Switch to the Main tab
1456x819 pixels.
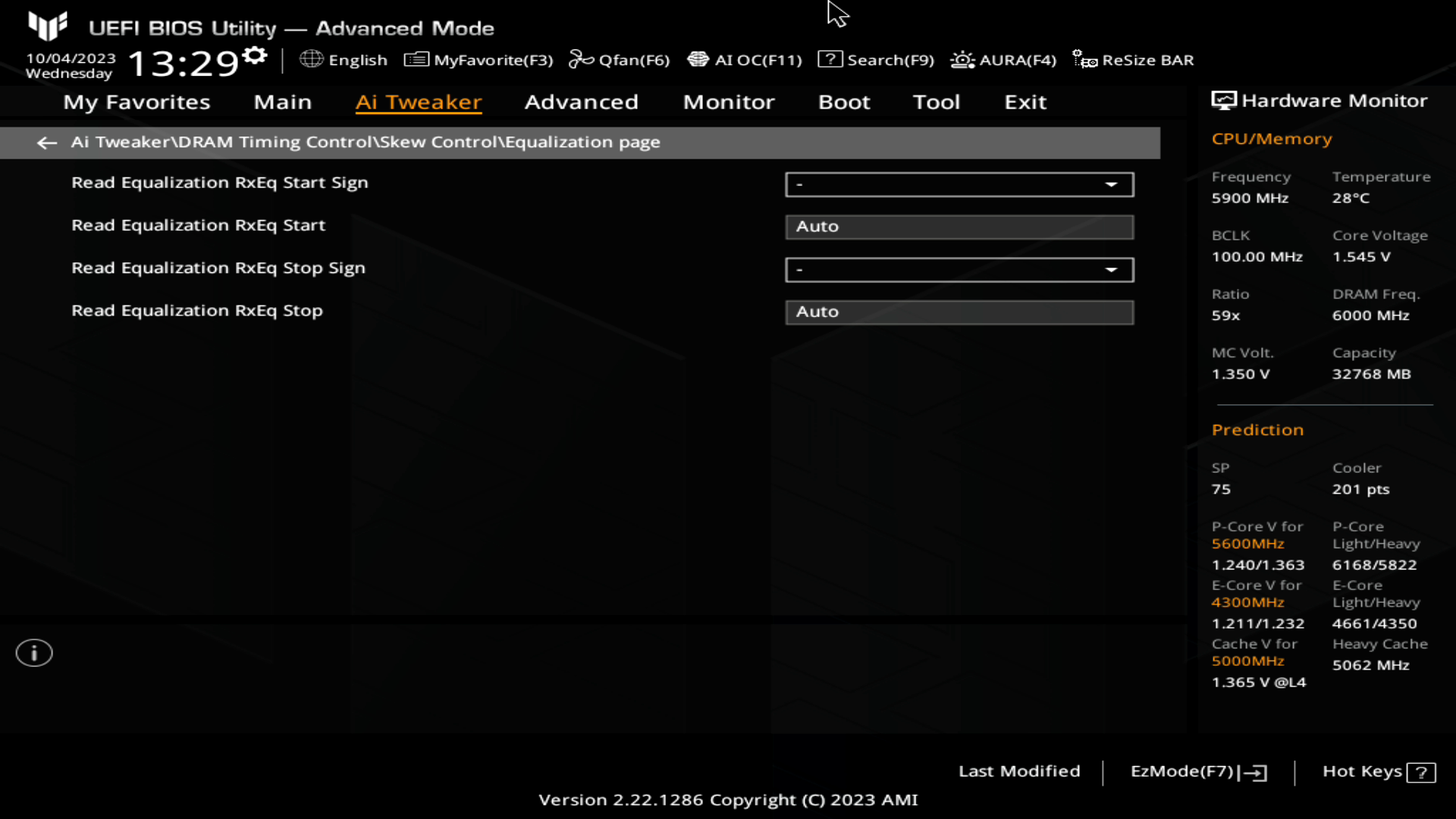(283, 102)
